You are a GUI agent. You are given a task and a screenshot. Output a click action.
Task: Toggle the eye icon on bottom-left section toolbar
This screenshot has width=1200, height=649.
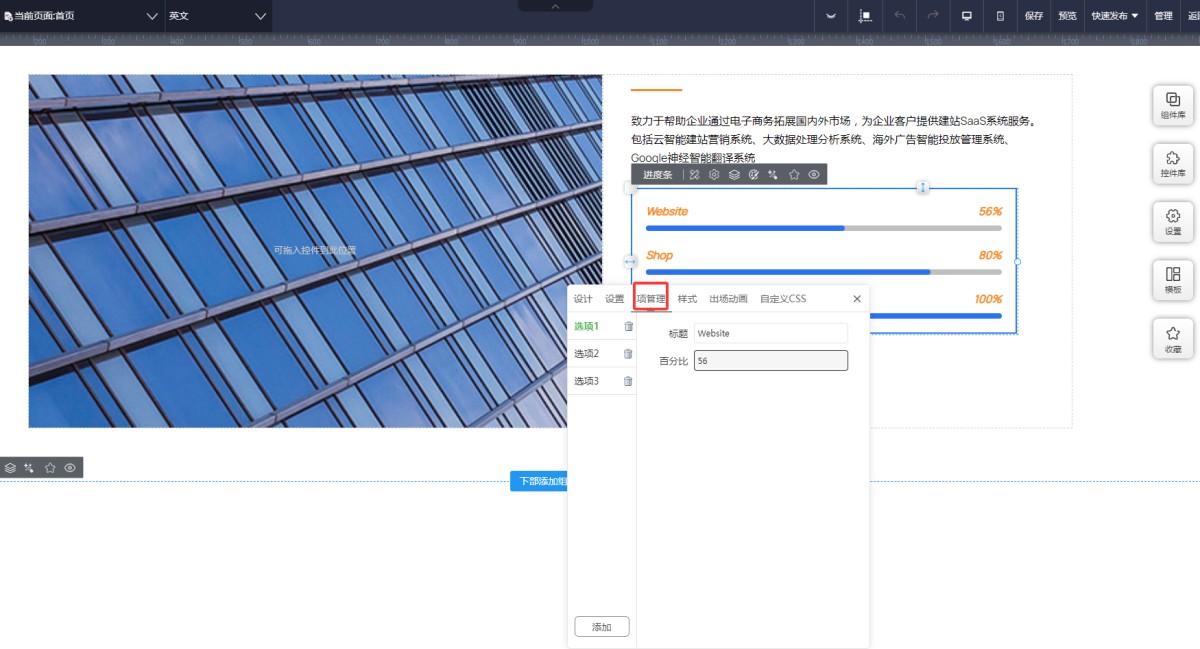pyautogui.click(x=70, y=468)
